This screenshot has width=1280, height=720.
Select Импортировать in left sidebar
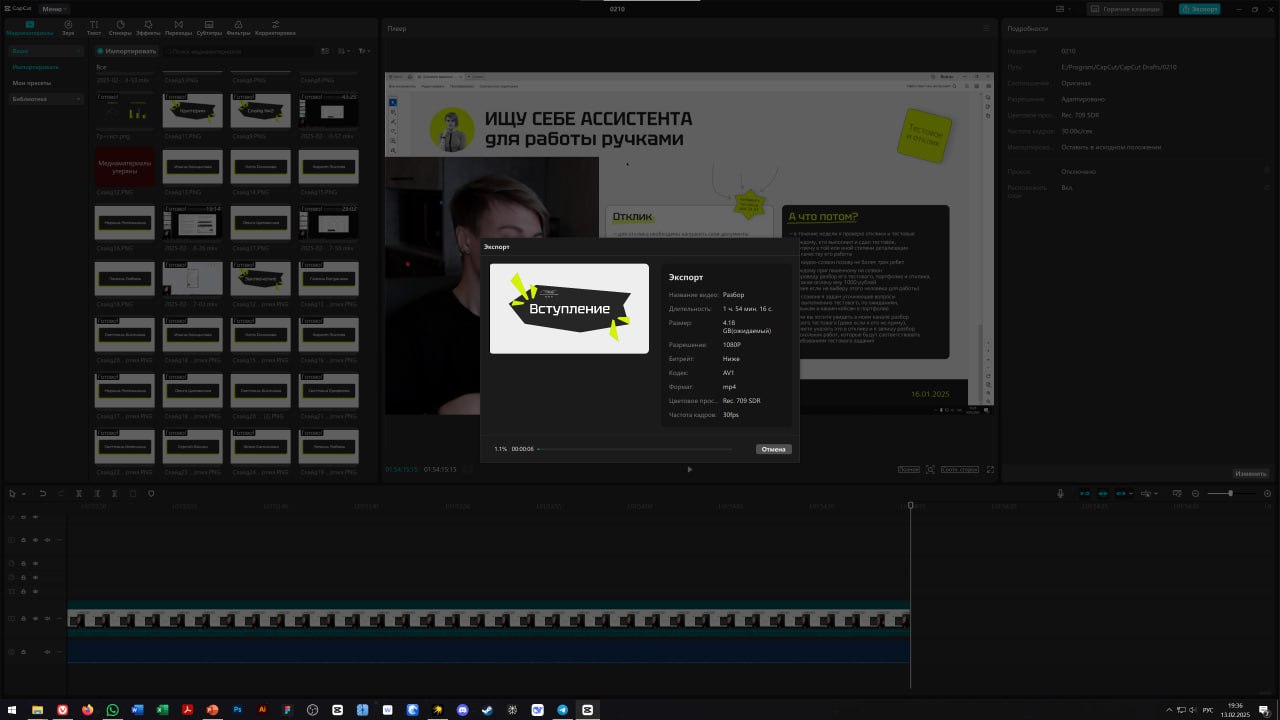point(35,67)
